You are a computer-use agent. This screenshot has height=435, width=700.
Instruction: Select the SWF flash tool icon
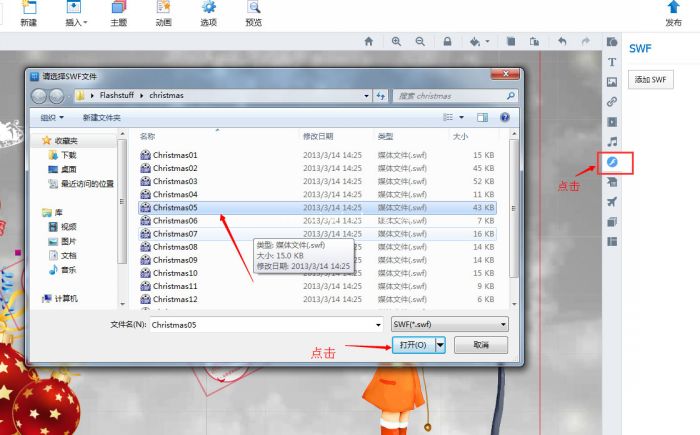[x=612, y=162]
